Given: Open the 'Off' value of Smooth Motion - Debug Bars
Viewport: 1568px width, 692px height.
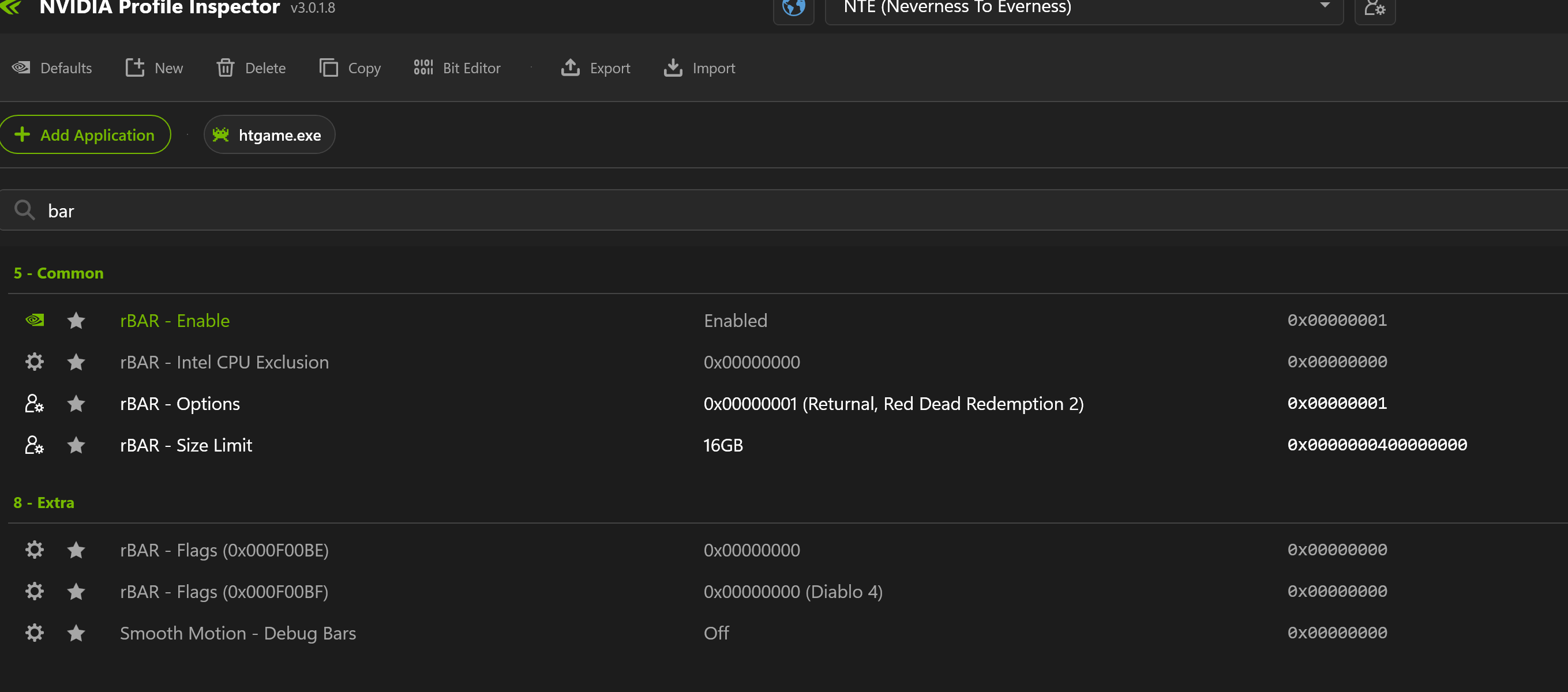Looking at the screenshot, I should pos(717,633).
